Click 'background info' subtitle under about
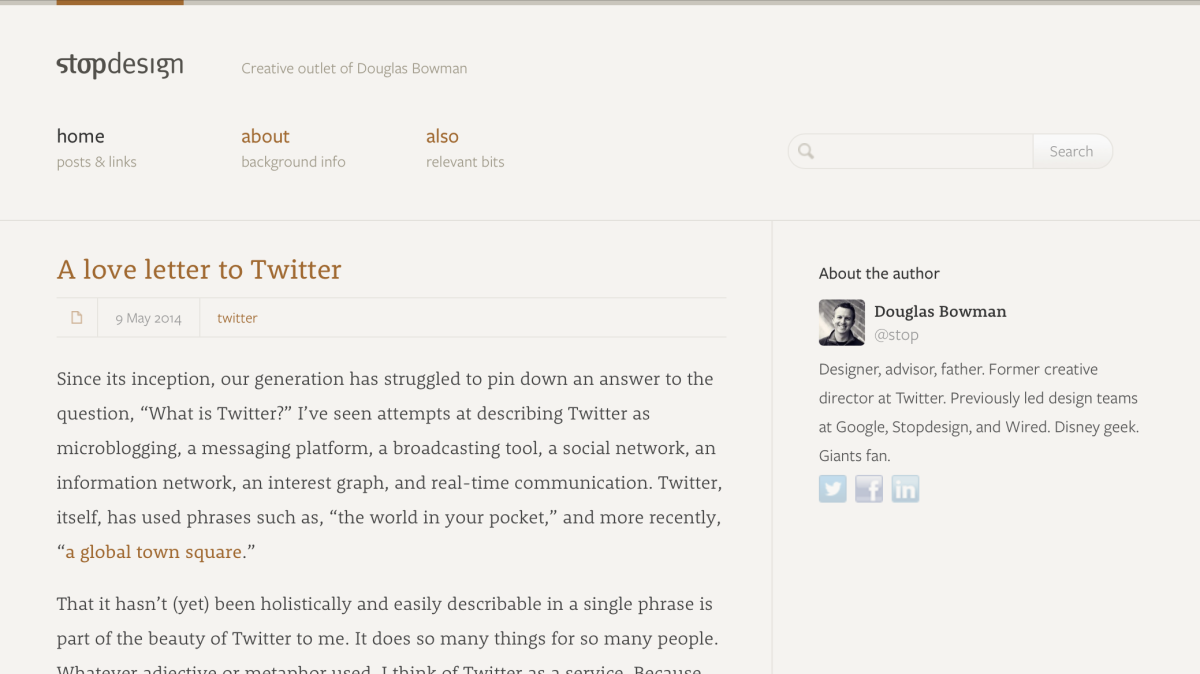This screenshot has height=674, width=1200. click(293, 162)
